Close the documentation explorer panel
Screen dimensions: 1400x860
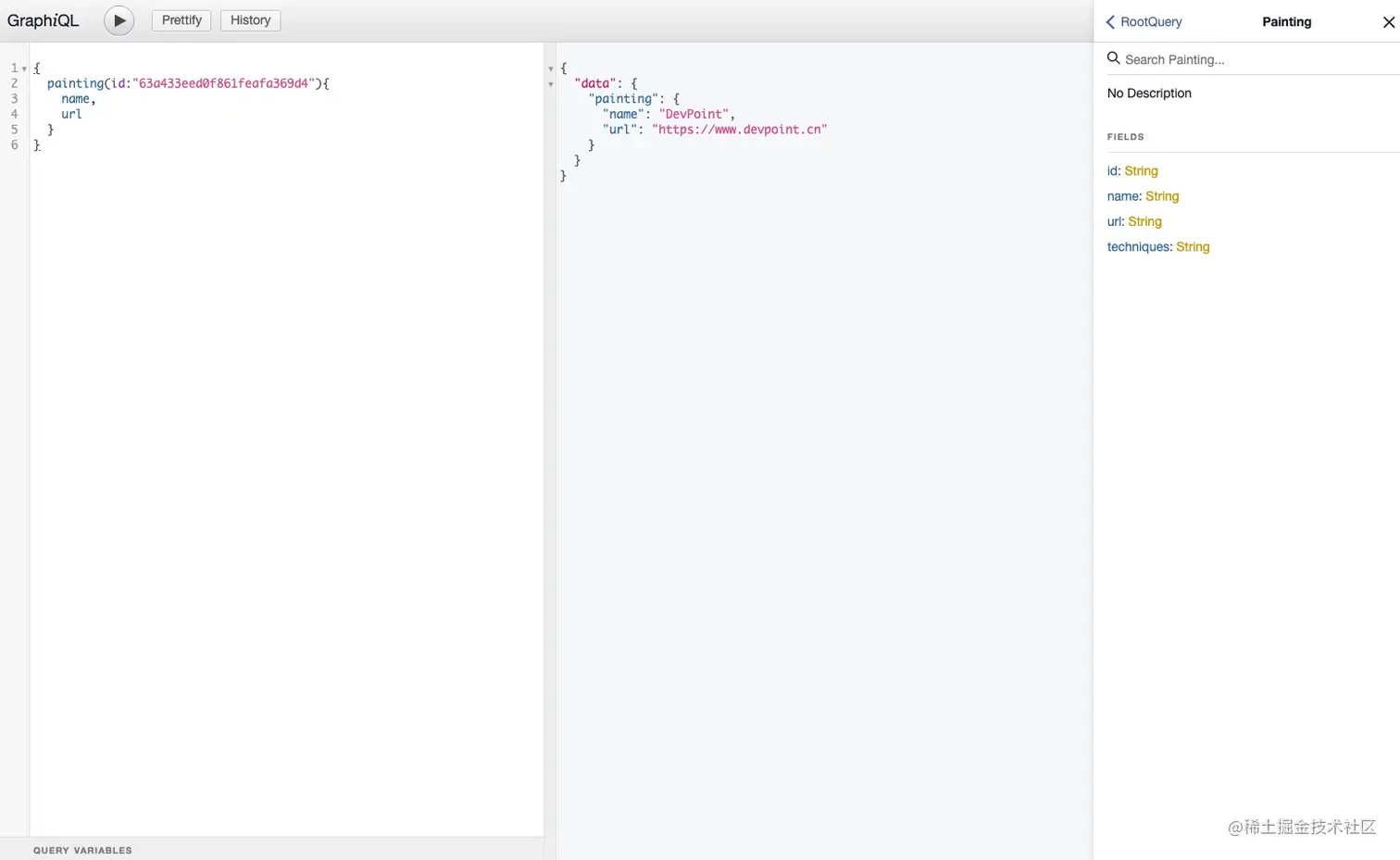point(1388,22)
